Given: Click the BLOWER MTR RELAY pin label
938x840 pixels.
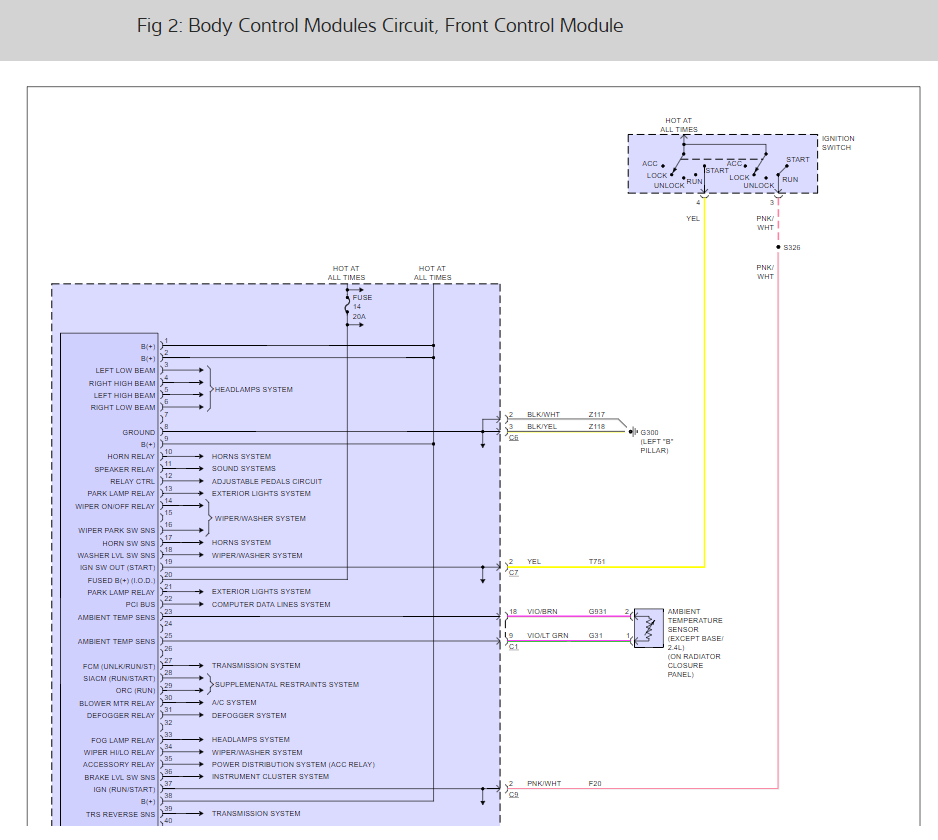Looking at the screenshot, I should [117, 704].
